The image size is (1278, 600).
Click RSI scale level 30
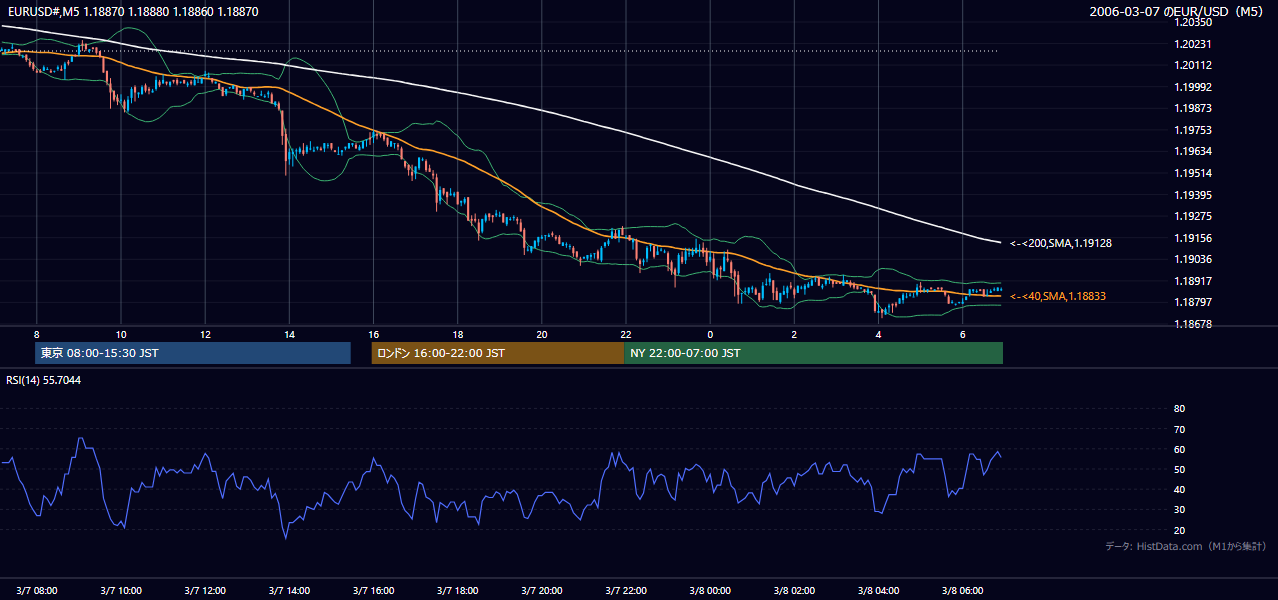coord(1179,510)
